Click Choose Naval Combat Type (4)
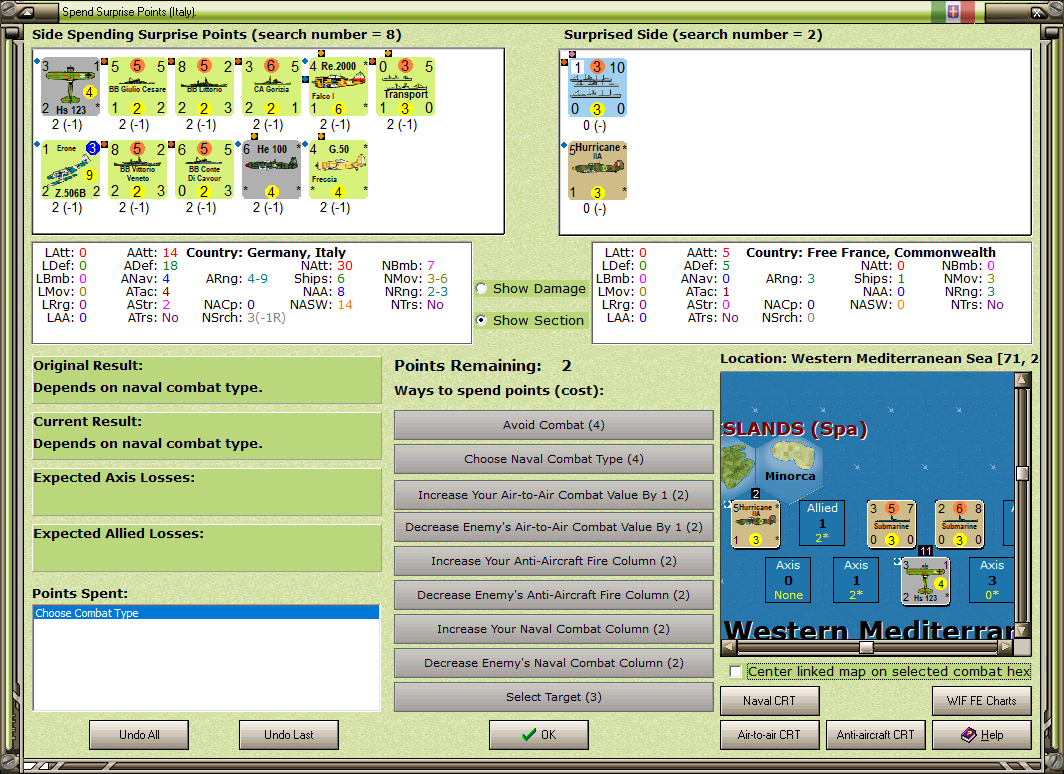The image size is (1064, 774). [x=553, y=459]
